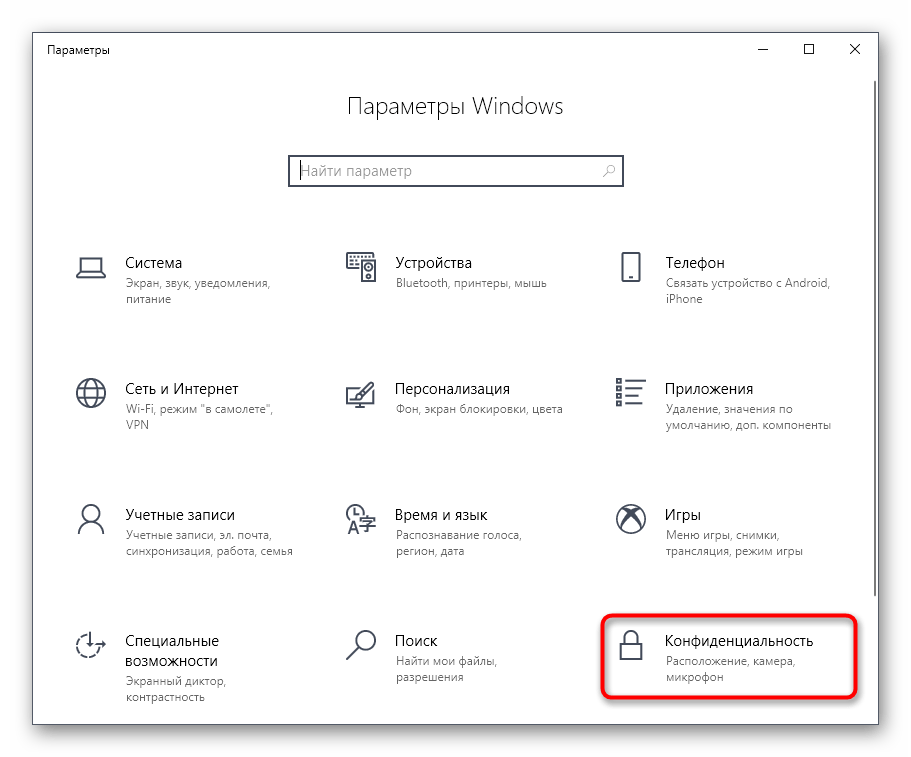
Task: Click 'Найти мои файлы, разрешения' description
Action: (x=446, y=669)
